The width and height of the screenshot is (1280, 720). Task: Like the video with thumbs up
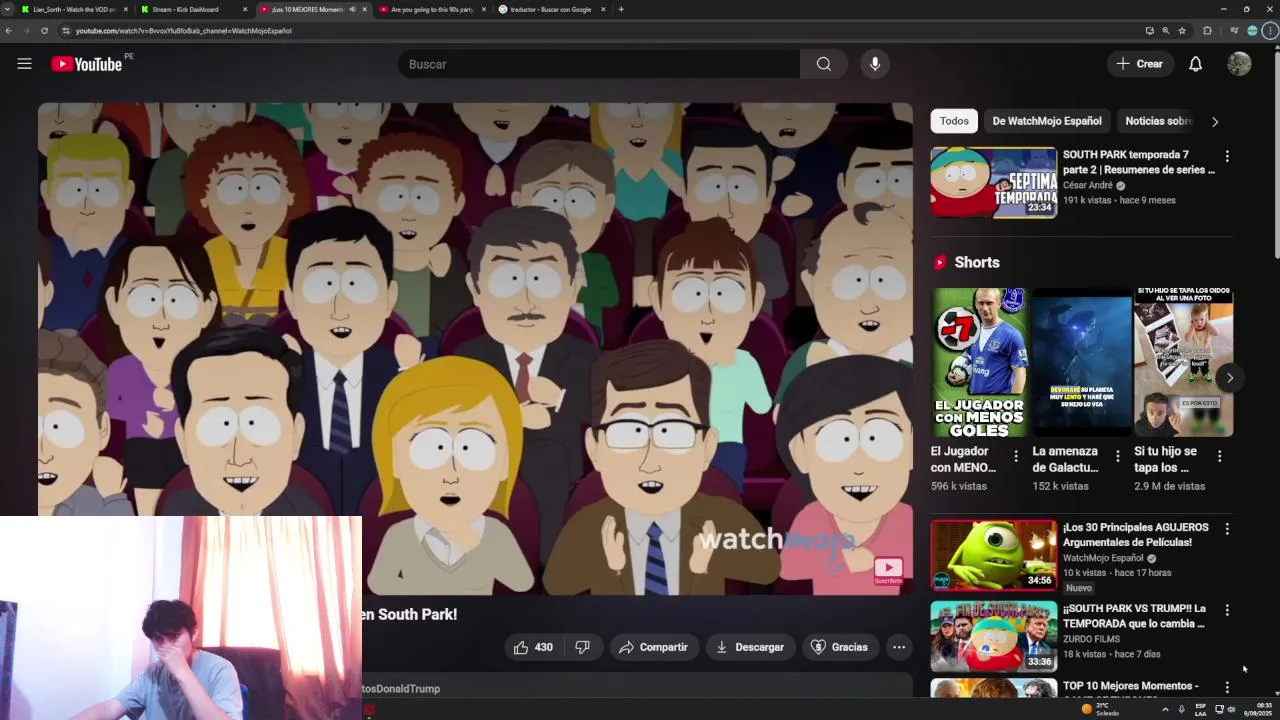534,647
